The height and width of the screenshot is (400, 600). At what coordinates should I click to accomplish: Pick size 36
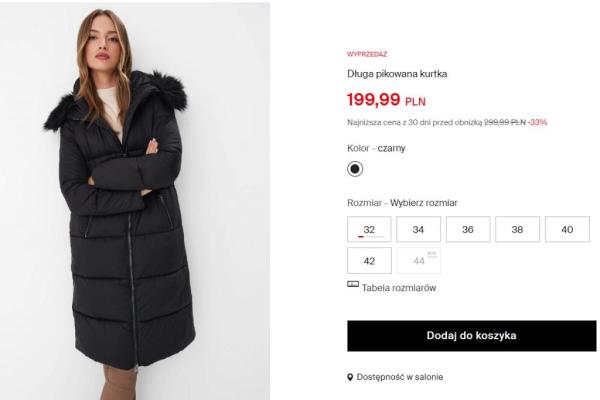[x=468, y=230]
